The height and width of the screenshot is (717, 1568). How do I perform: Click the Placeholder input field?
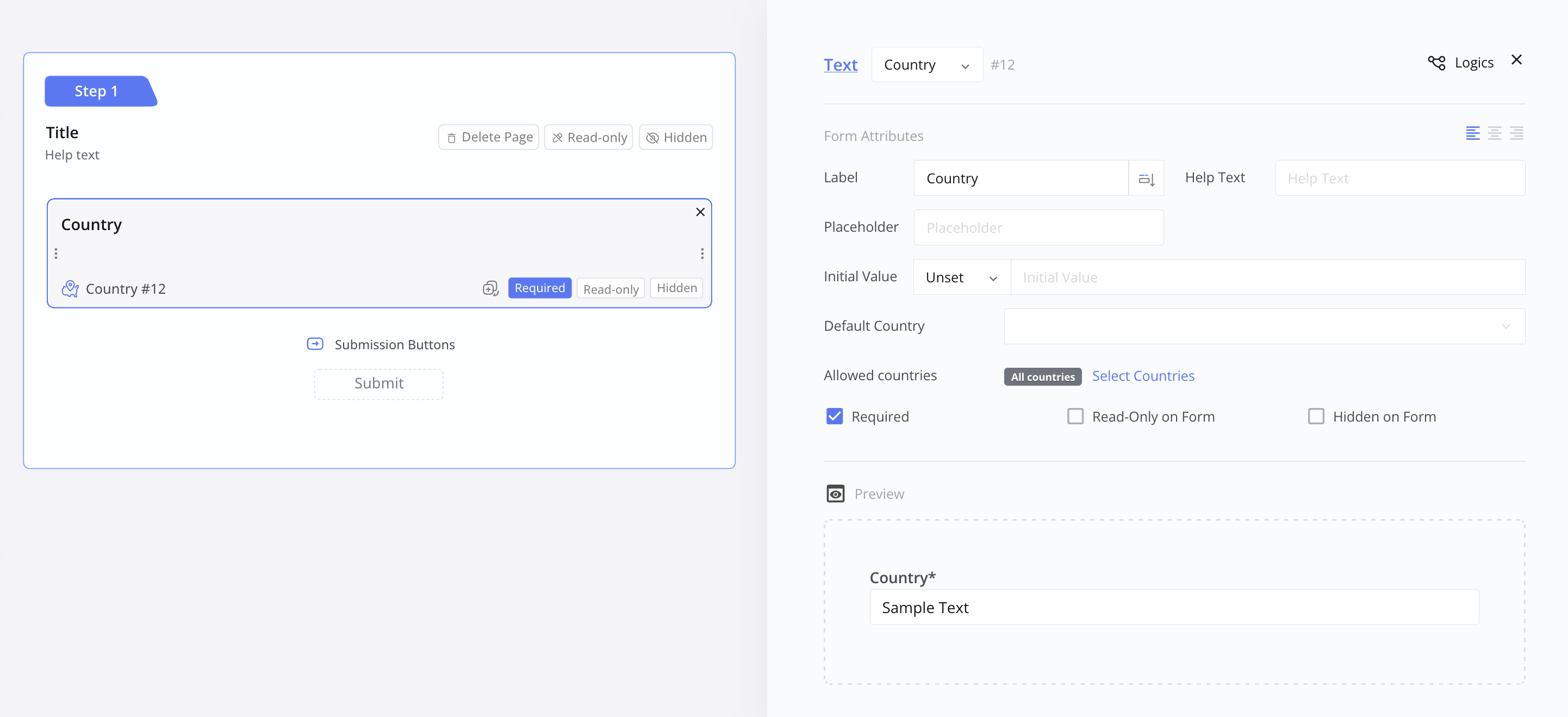(1038, 228)
